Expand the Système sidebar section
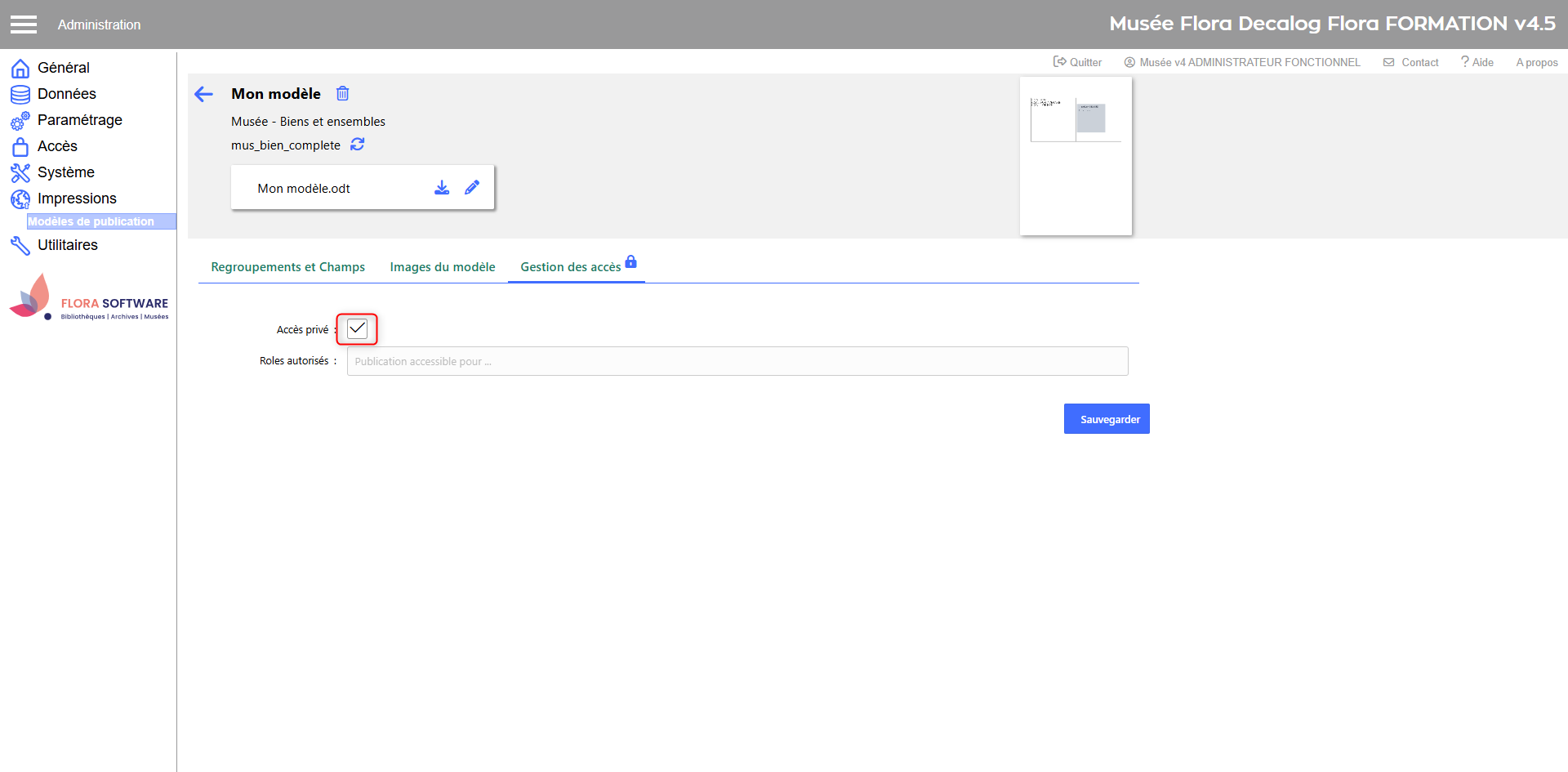Screen dimensions: 1568x772 (x=65, y=172)
